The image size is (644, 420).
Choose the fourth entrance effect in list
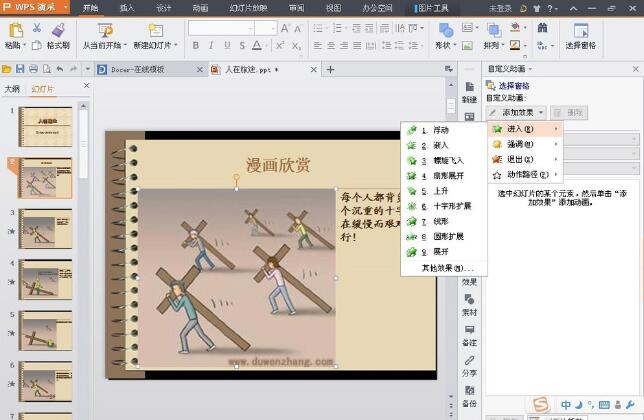[444, 176]
